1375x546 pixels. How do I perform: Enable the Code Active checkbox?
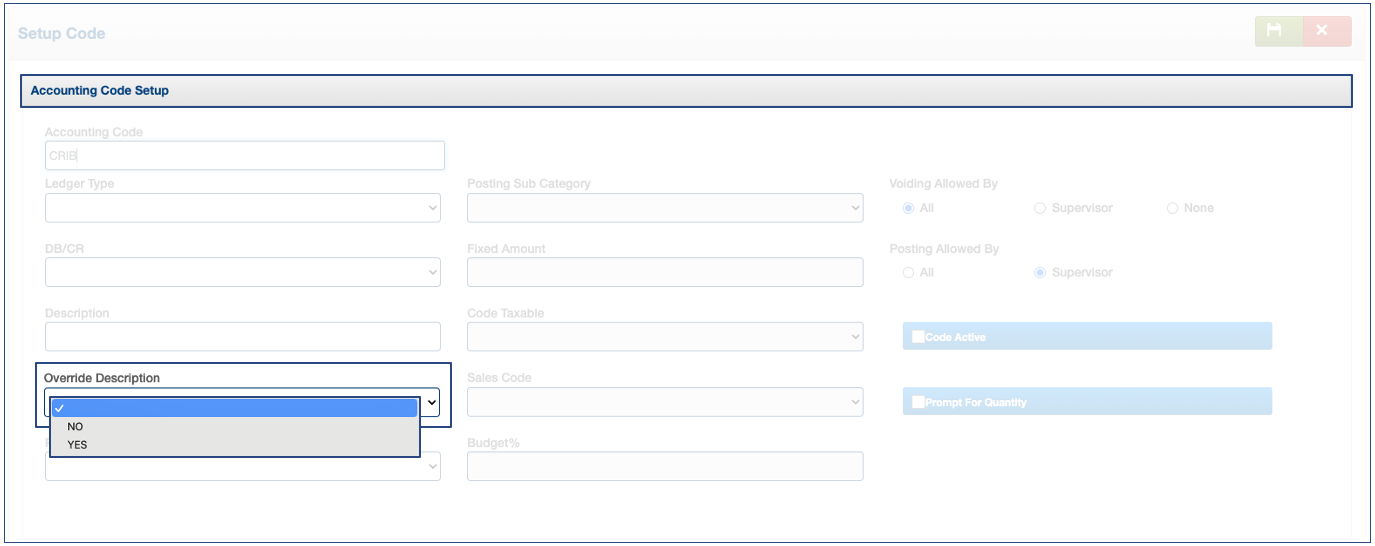tap(918, 337)
